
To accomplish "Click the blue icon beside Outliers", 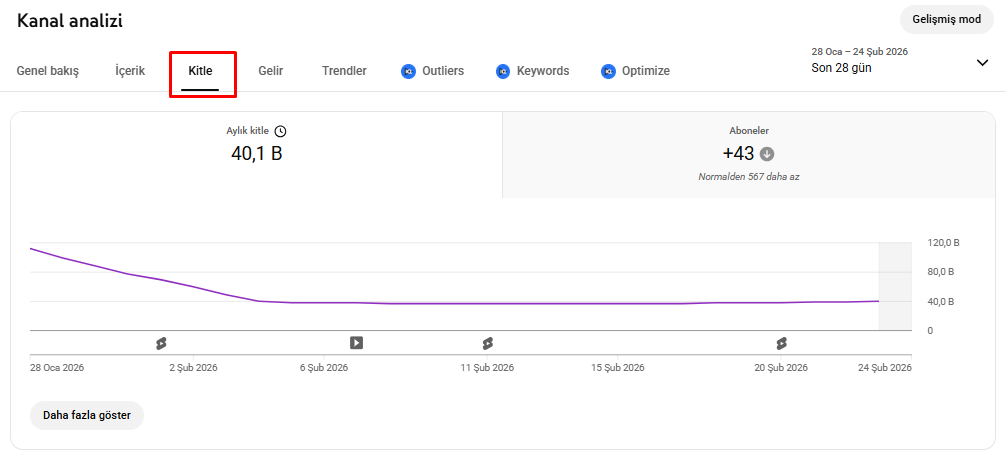I will click(x=408, y=71).
